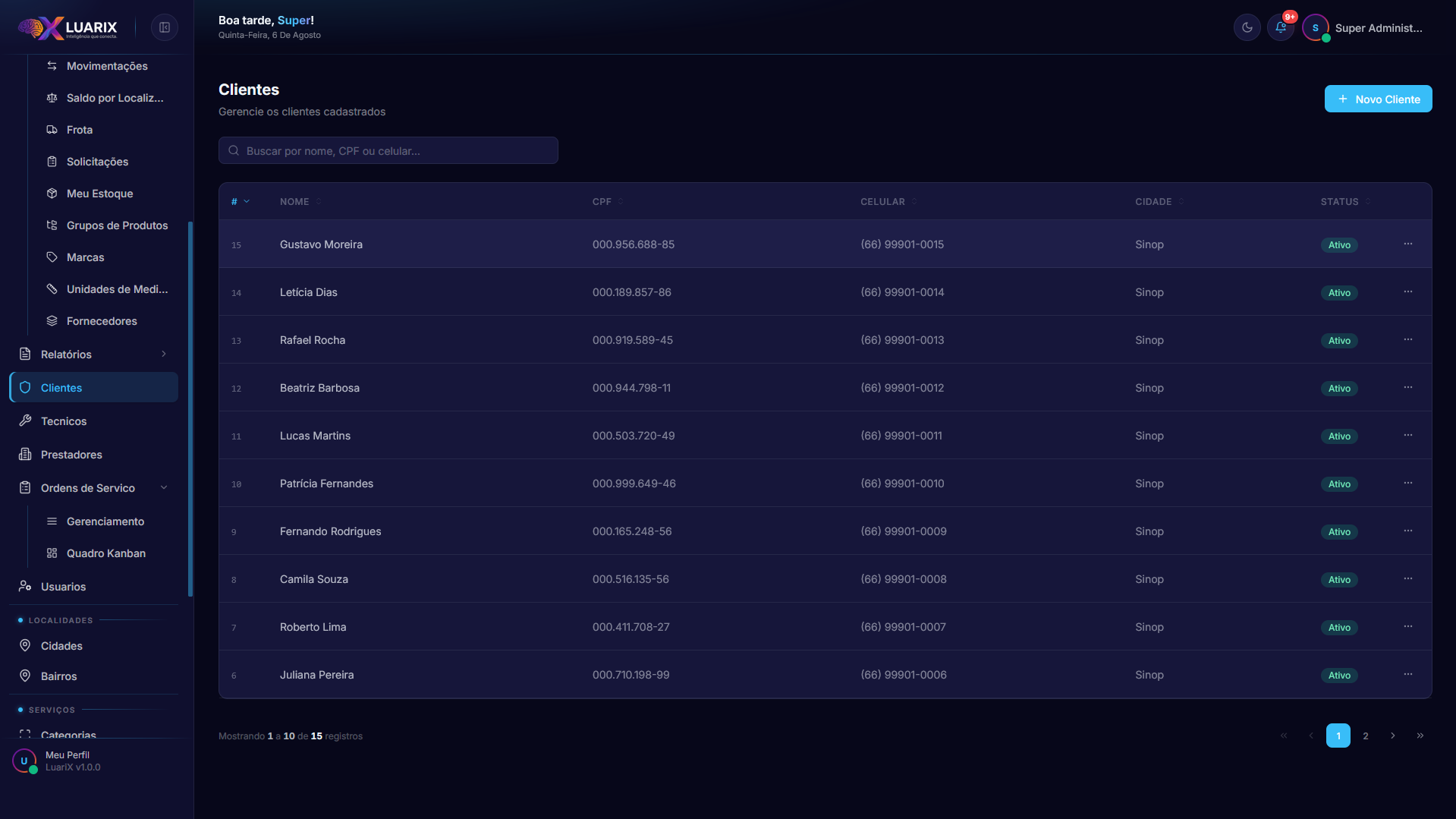Open actions menu for Lucas Martins

(x=1408, y=436)
